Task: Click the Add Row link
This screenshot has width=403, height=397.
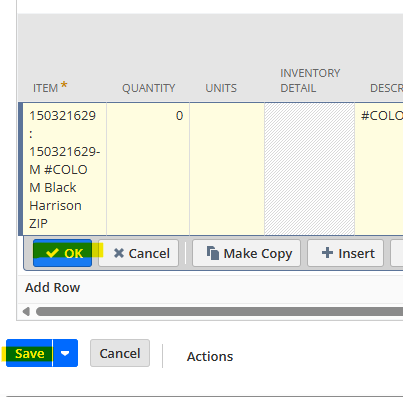Action: click(52, 287)
